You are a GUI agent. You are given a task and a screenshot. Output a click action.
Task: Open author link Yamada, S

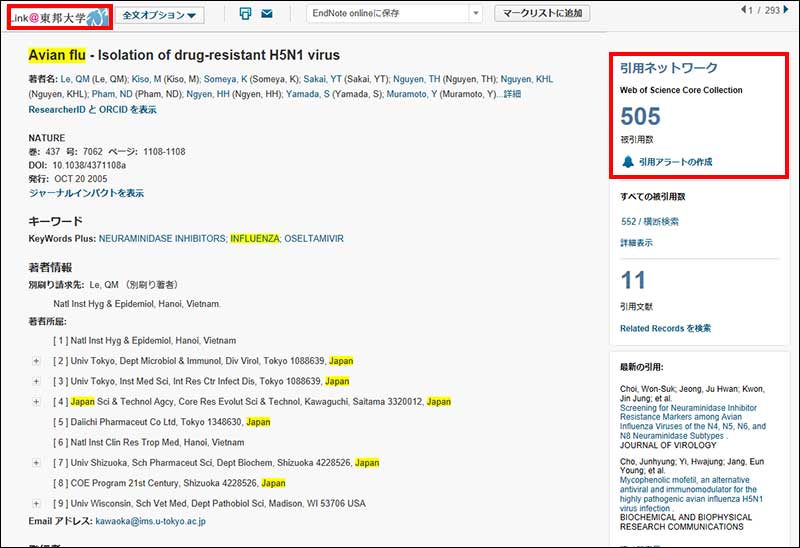click(x=308, y=94)
